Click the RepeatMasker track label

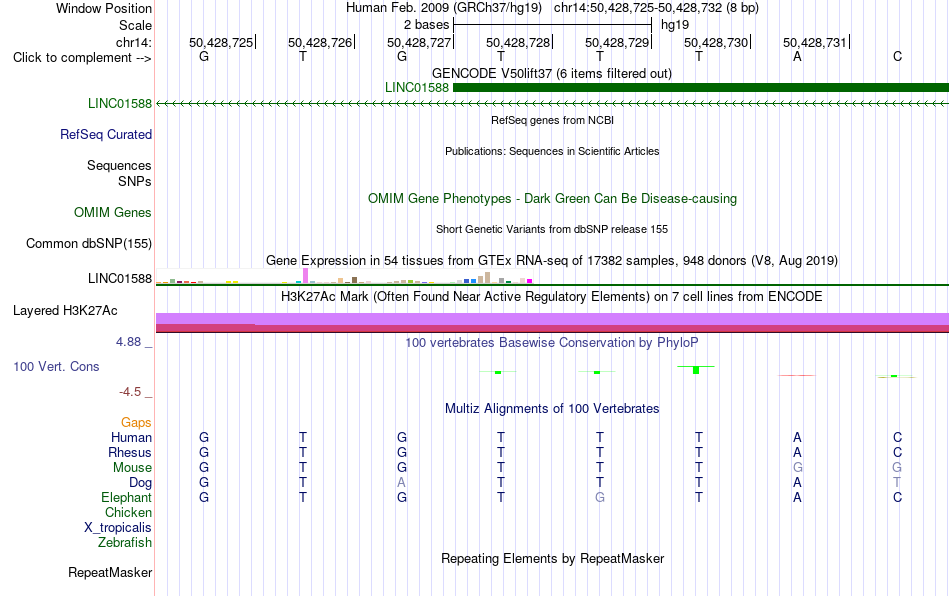point(110,572)
